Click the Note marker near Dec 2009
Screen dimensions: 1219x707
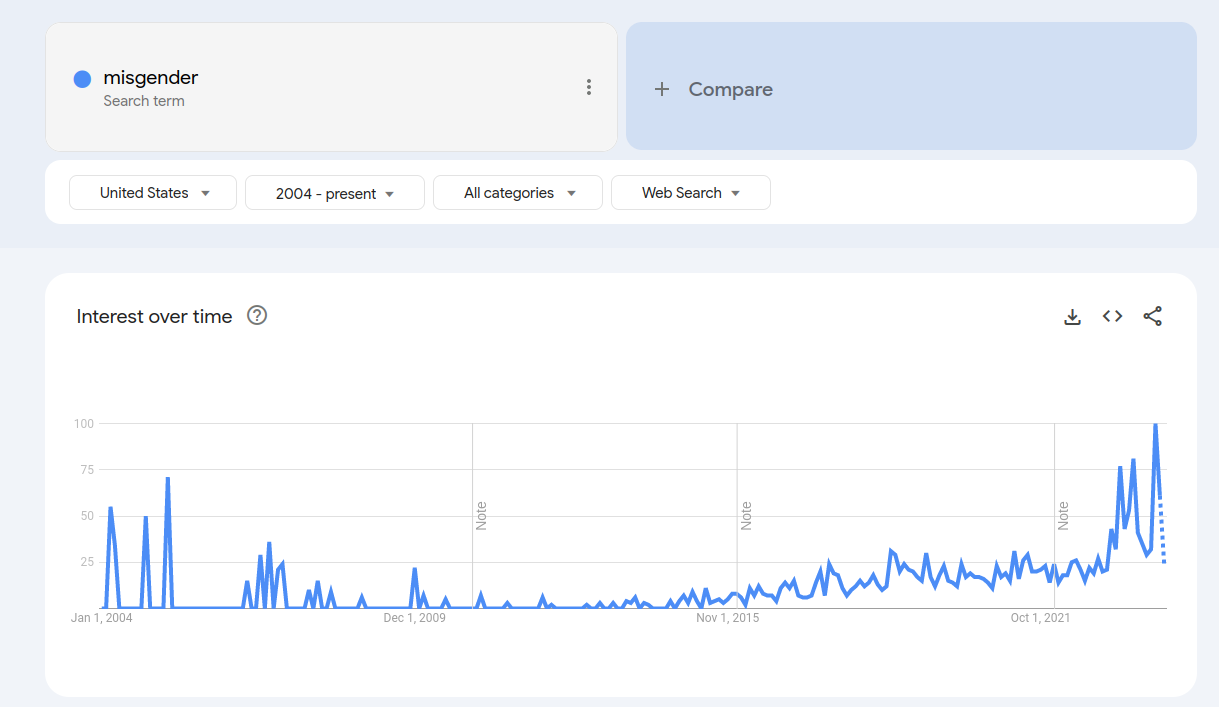click(481, 516)
